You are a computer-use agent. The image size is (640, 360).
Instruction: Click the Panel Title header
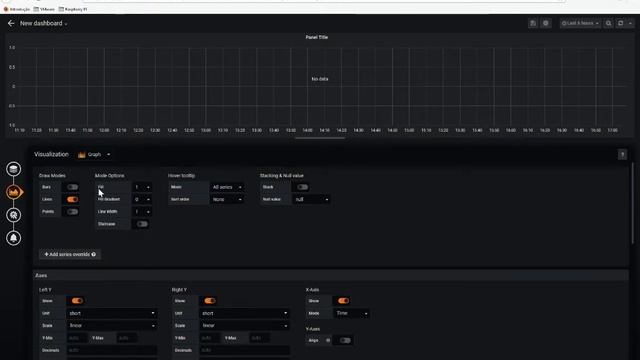tap(317, 37)
